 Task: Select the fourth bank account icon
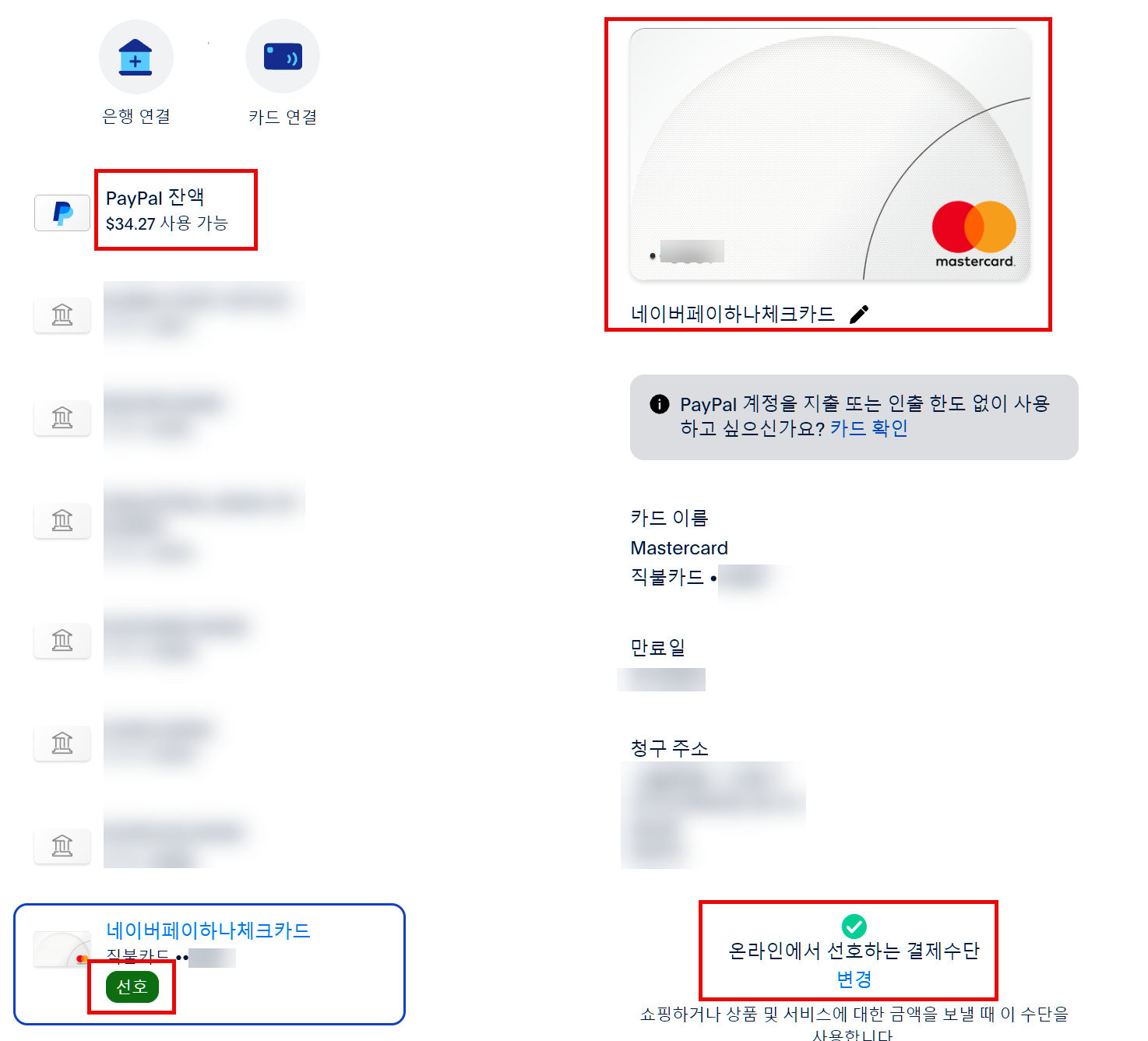click(x=62, y=641)
